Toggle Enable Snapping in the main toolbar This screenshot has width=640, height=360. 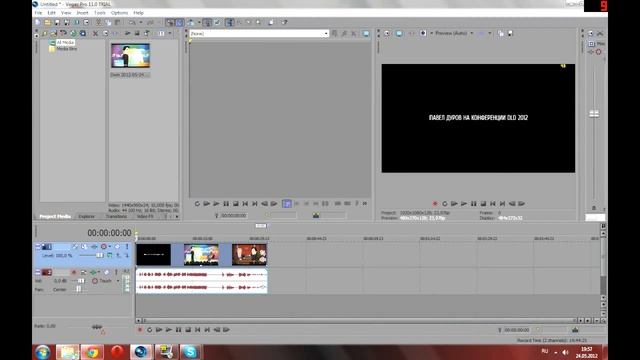click(169, 22)
